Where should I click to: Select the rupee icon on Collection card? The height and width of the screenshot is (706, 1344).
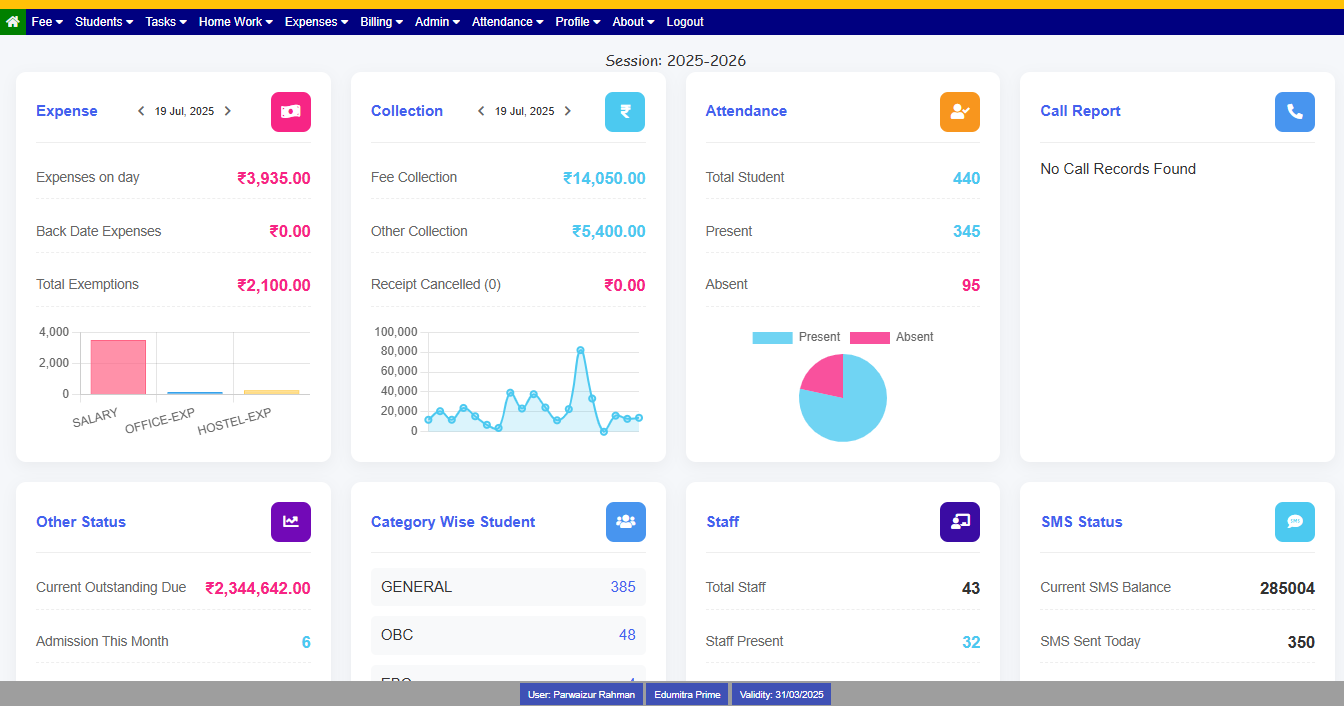point(625,111)
